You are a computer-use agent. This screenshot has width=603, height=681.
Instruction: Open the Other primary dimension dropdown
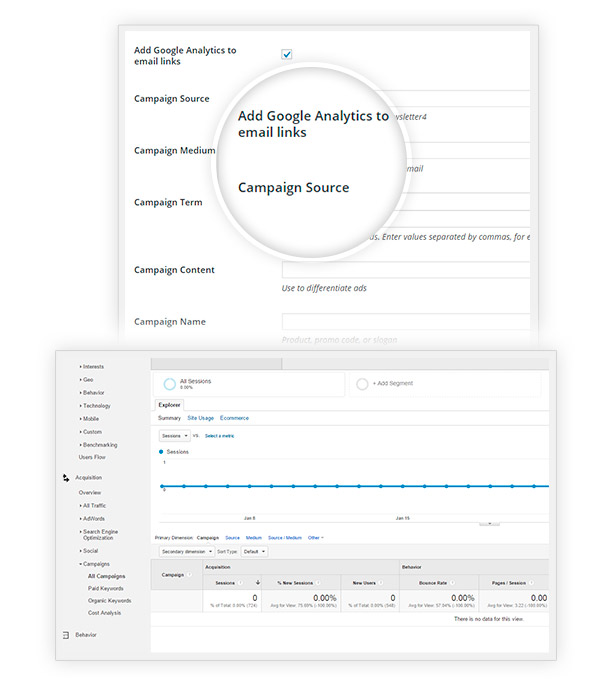(316, 538)
